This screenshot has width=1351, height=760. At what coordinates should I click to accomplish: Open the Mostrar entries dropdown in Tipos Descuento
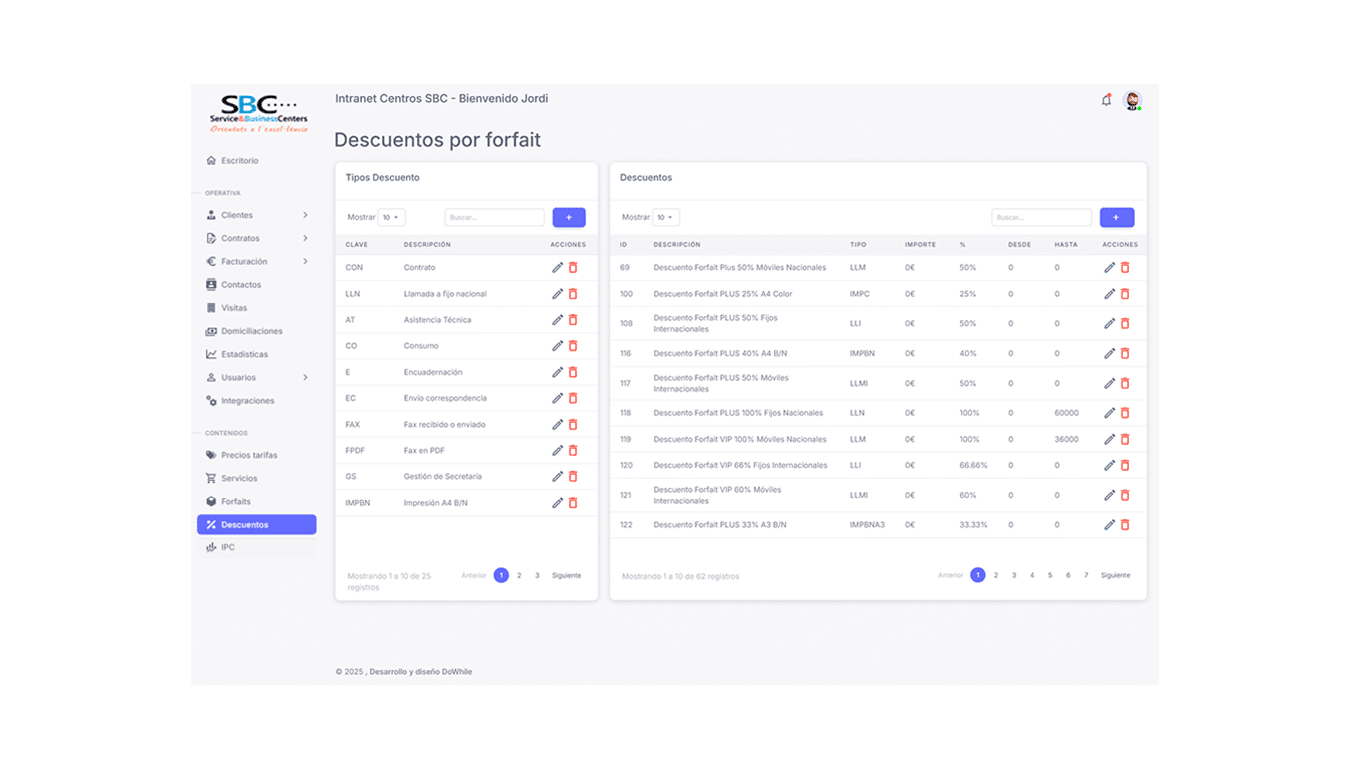[x=391, y=217]
